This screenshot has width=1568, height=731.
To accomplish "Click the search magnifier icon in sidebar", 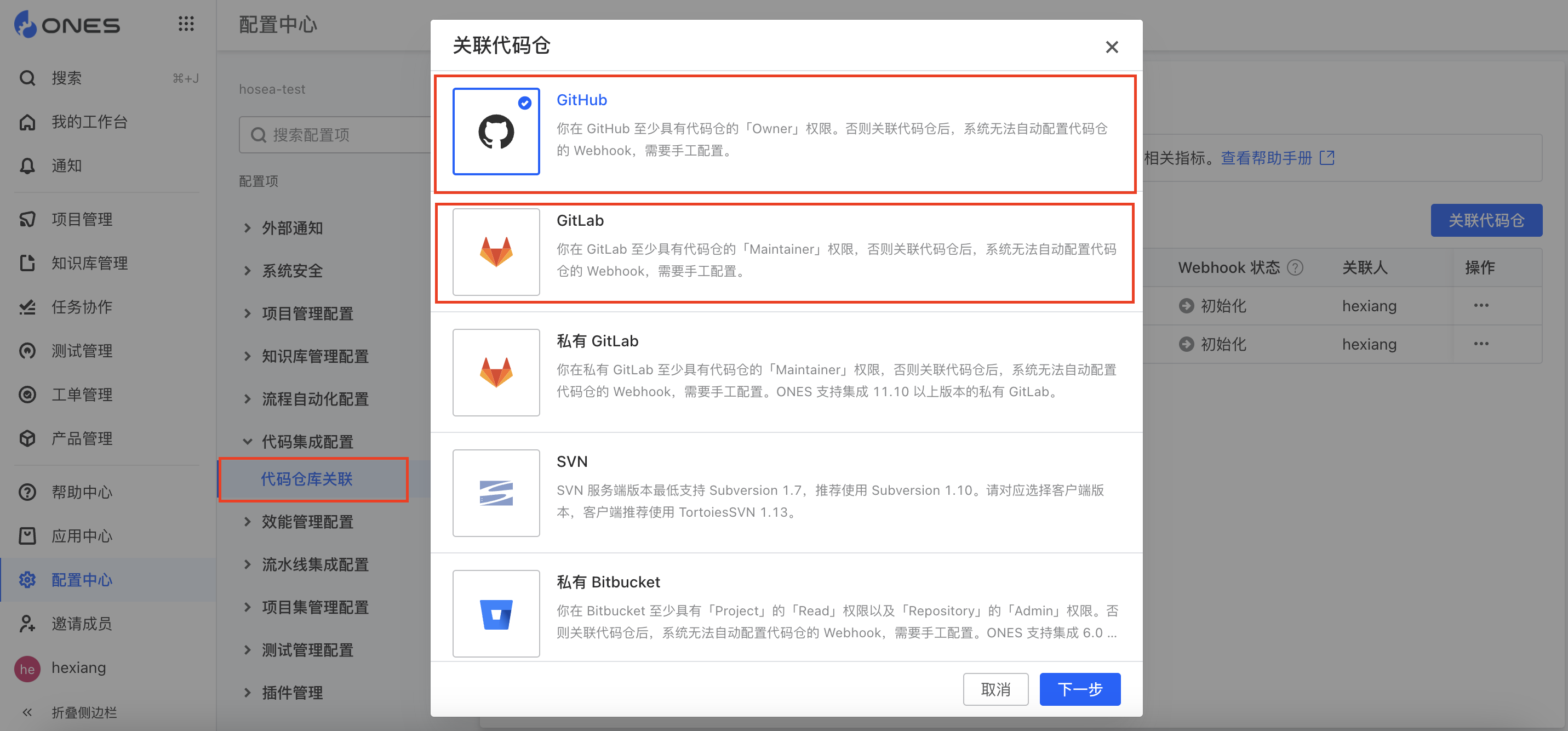I will coord(27,78).
